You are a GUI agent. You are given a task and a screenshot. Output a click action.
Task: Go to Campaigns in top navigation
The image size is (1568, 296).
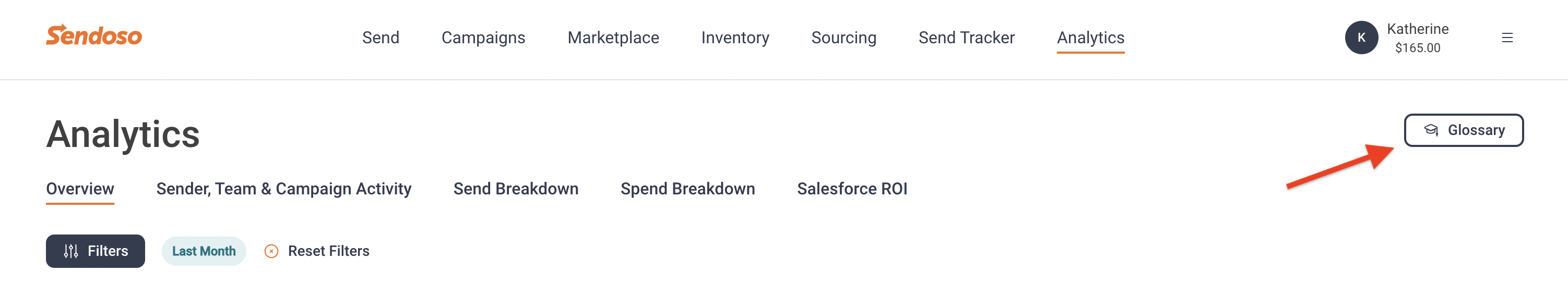(483, 38)
